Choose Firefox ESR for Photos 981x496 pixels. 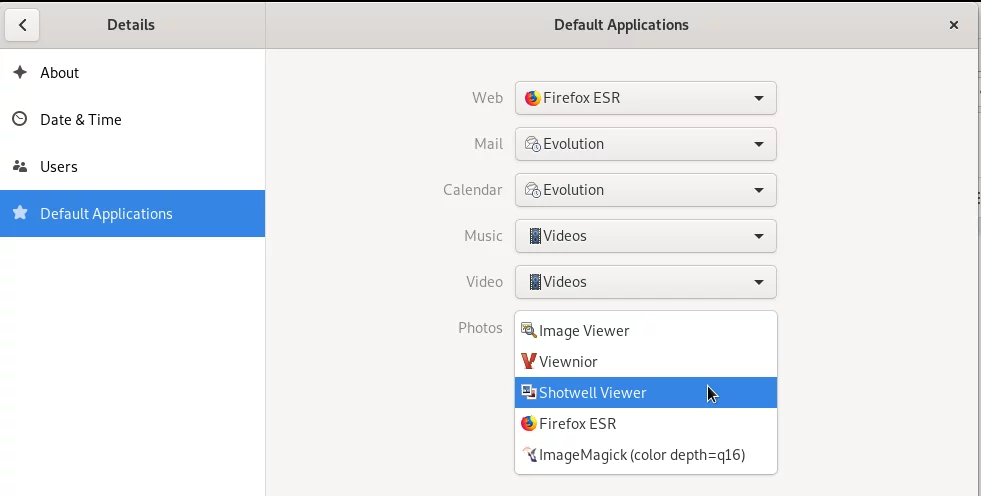coord(646,423)
